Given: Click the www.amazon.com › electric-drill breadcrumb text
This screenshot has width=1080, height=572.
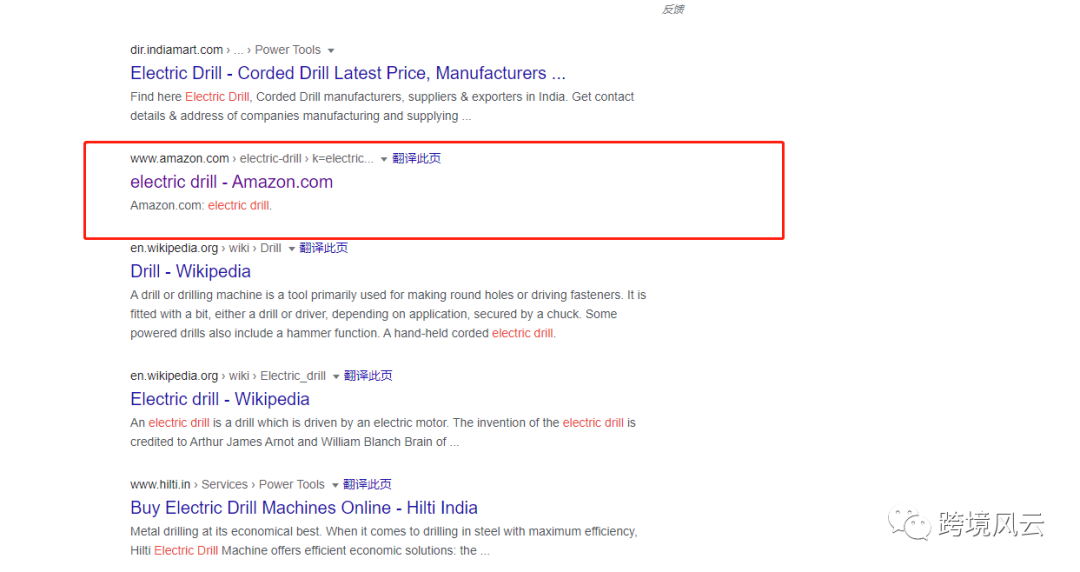Looking at the screenshot, I should pyautogui.click(x=251, y=159).
